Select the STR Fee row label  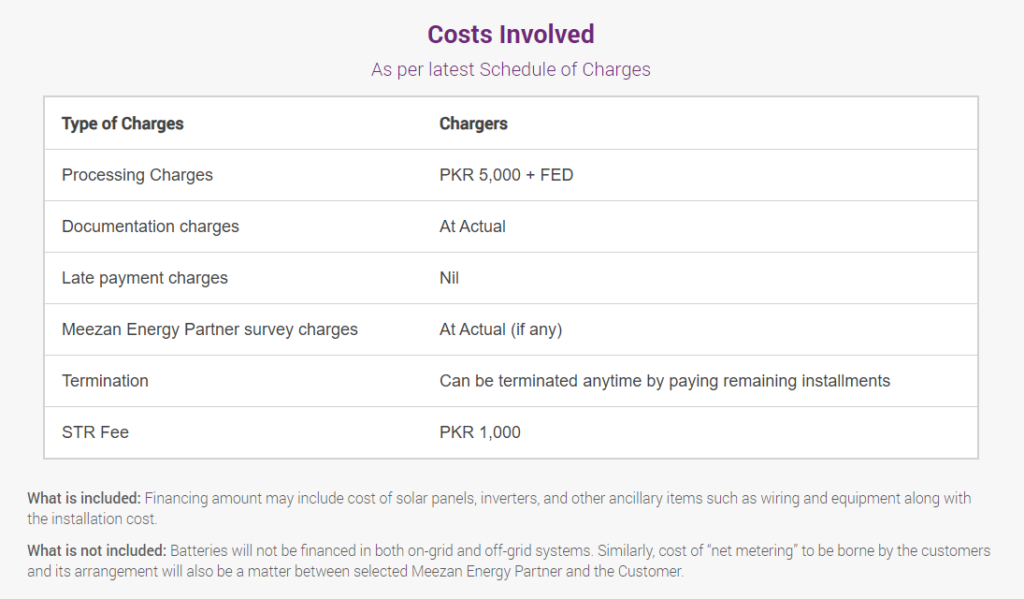tap(95, 432)
